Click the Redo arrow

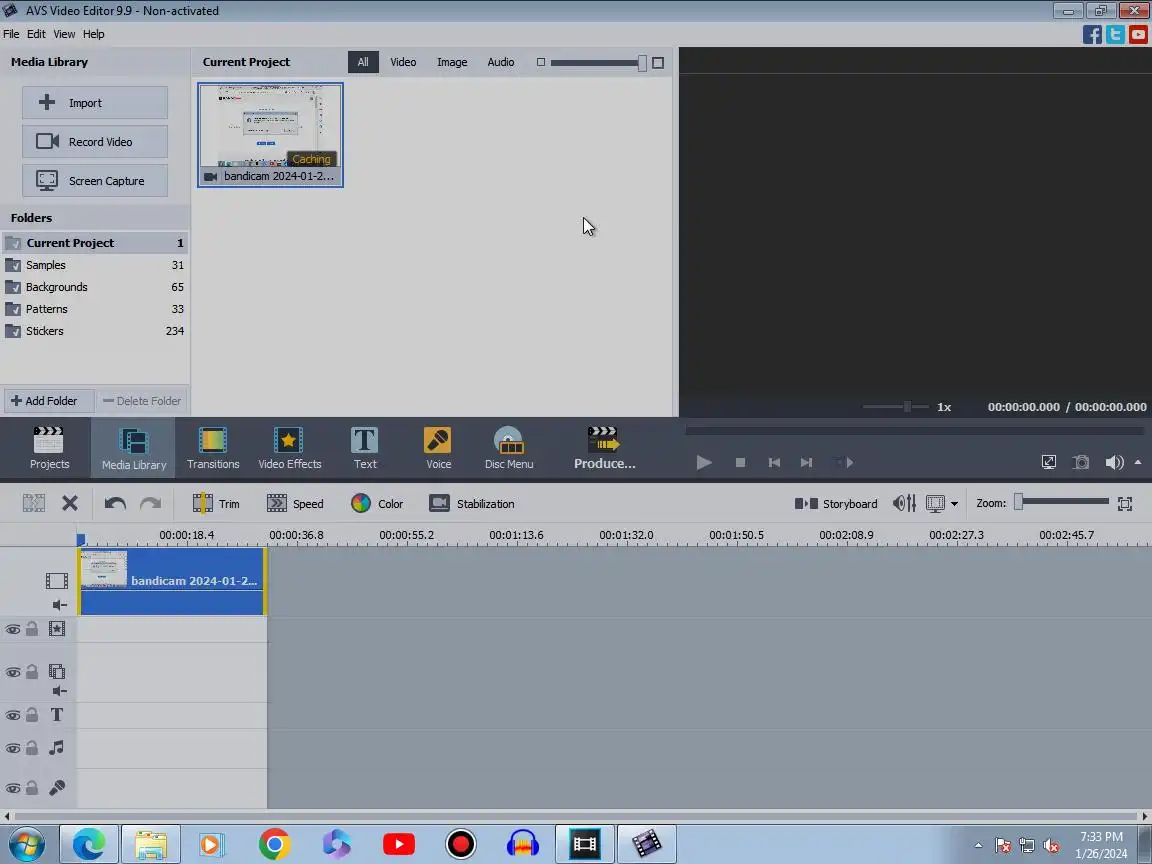151,503
